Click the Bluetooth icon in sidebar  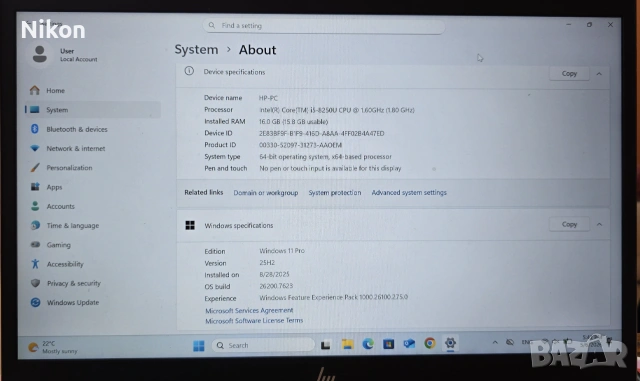coord(35,129)
